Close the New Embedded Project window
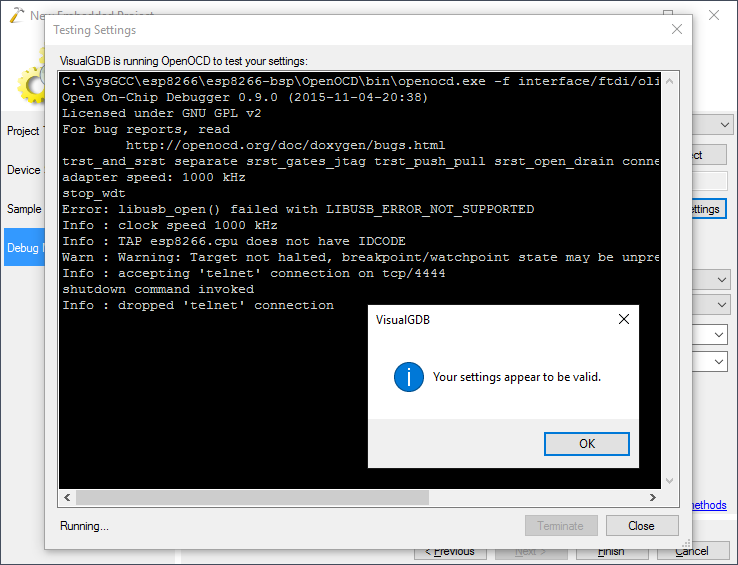 tap(714, 15)
